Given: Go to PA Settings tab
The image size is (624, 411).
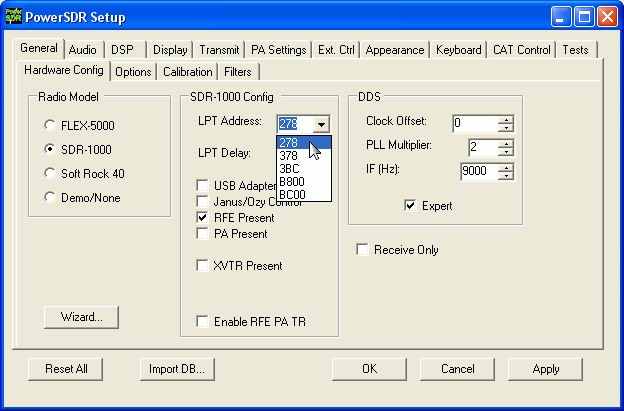Looking at the screenshot, I should (x=279, y=50).
